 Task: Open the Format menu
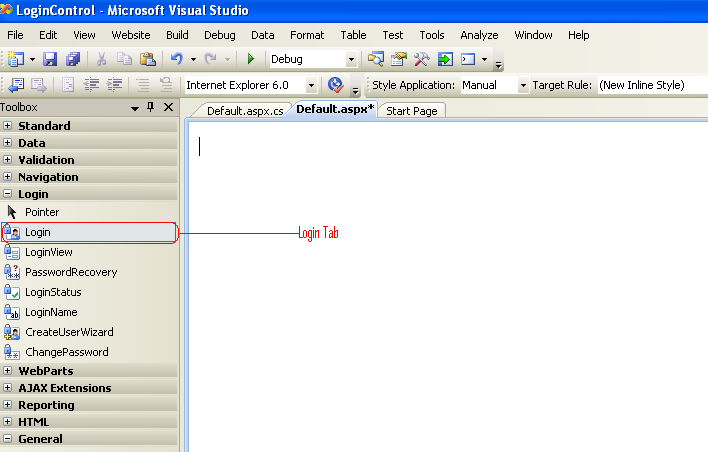pos(307,35)
